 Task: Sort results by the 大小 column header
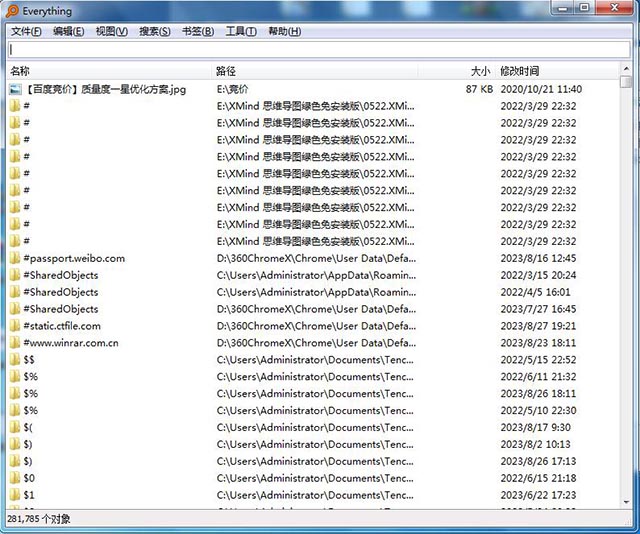pyautogui.click(x=456, y=71)
